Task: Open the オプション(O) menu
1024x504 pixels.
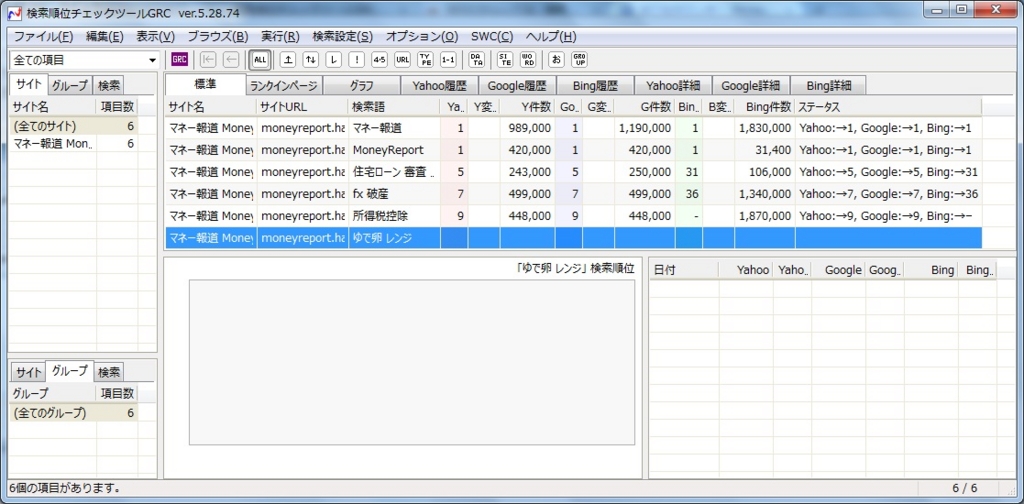Action: coord(422,37)
